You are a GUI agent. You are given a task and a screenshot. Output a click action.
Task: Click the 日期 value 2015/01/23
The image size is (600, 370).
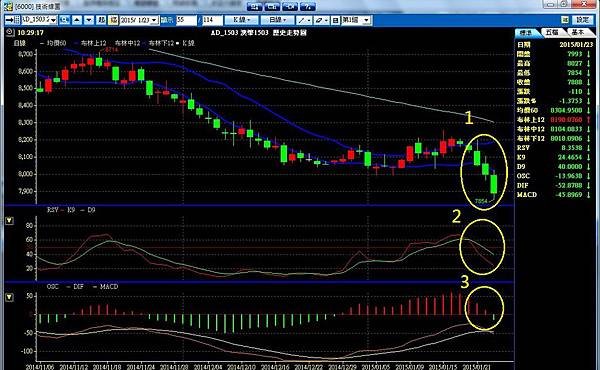click(576, 44)
